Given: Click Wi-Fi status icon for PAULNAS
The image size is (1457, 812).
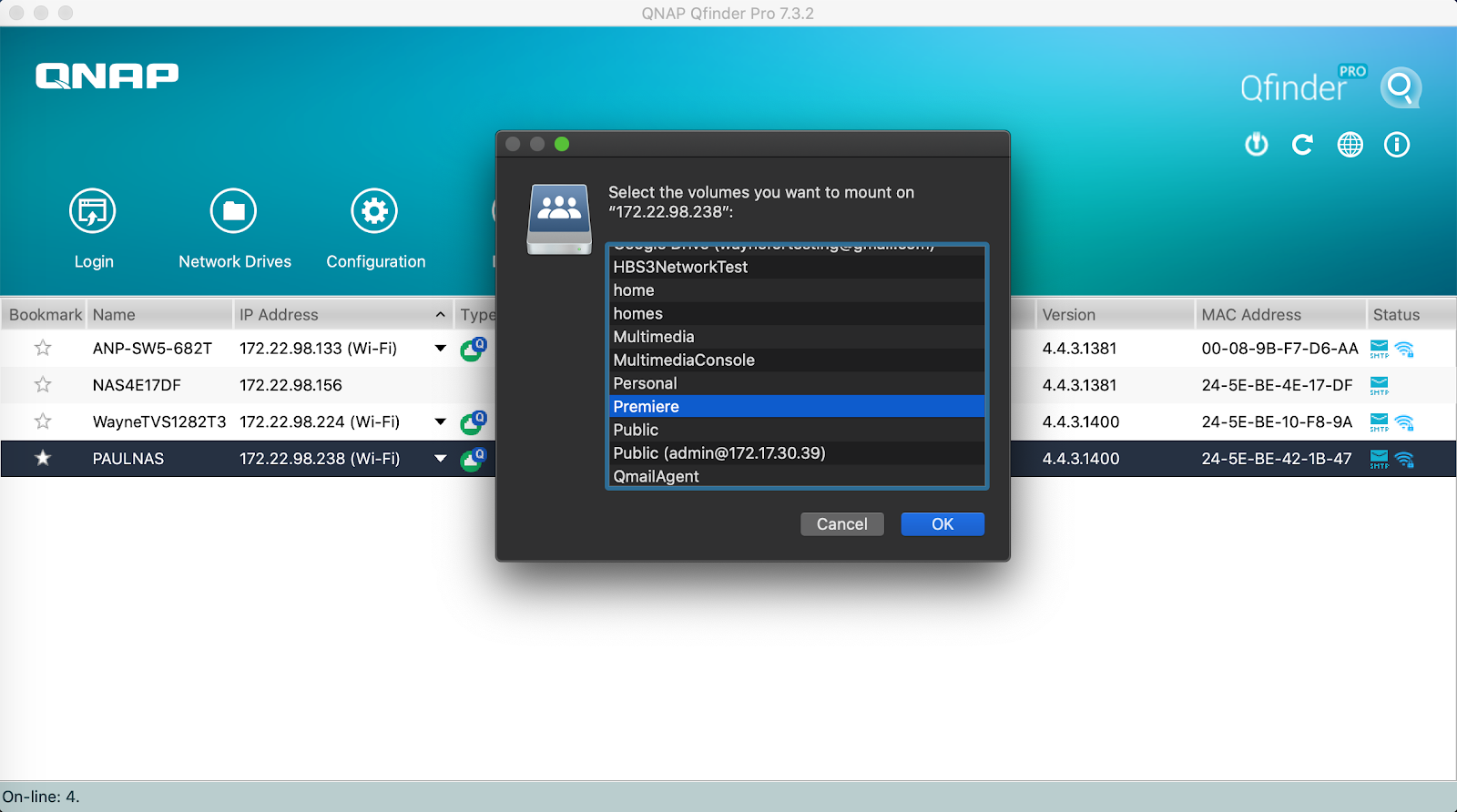Looking at the screenshot, I should pos(1404,459).
